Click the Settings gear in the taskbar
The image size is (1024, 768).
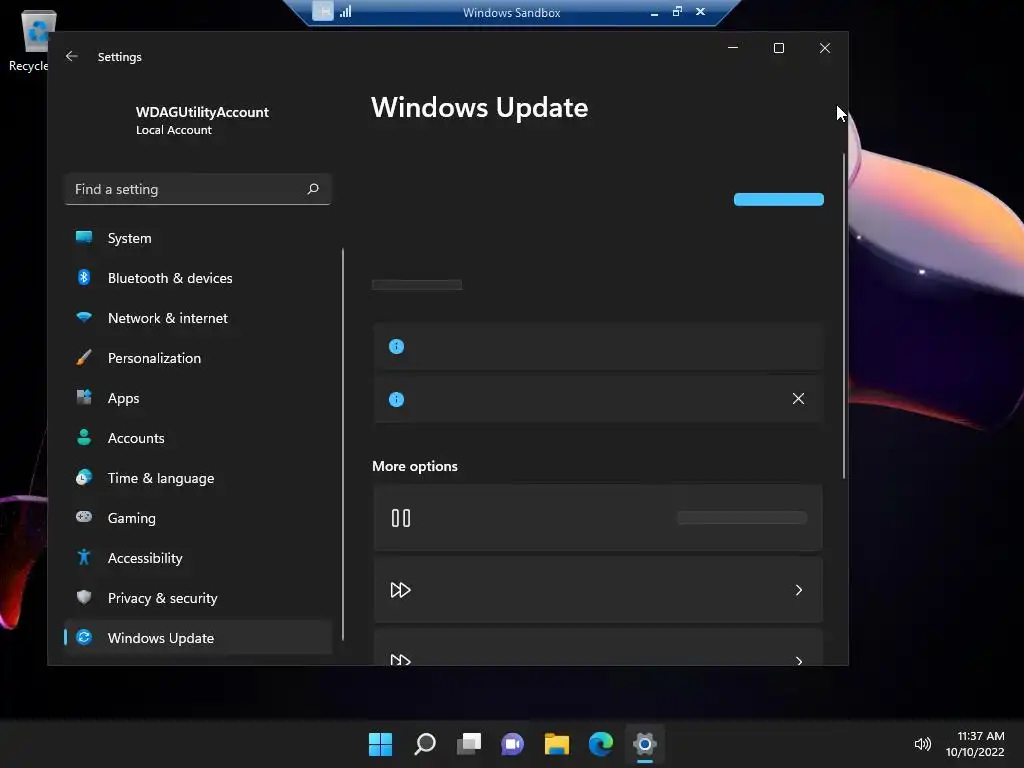click(x=645, y=744)
